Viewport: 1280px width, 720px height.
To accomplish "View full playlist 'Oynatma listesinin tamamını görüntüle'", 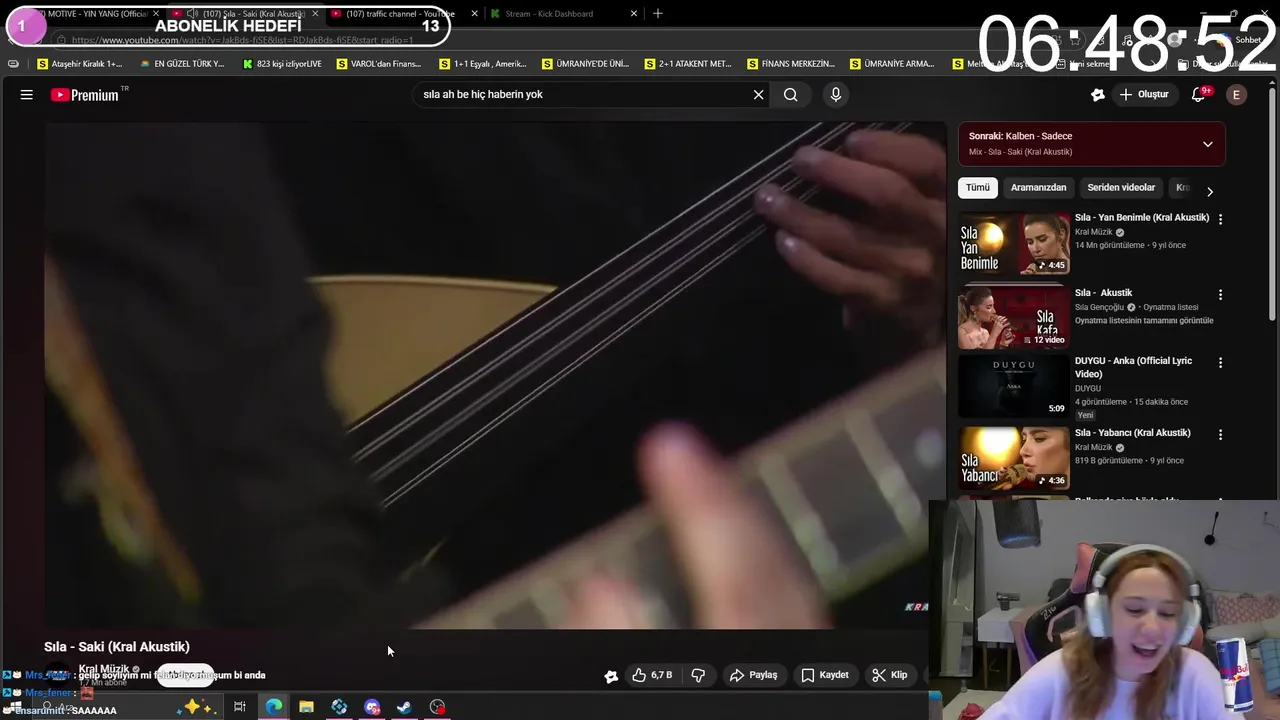I will click(1144, 321).
